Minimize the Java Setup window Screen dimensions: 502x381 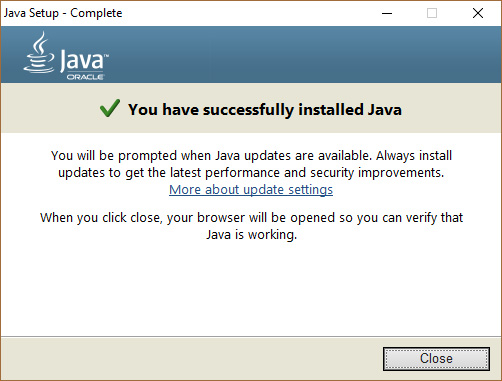point(387,13)
